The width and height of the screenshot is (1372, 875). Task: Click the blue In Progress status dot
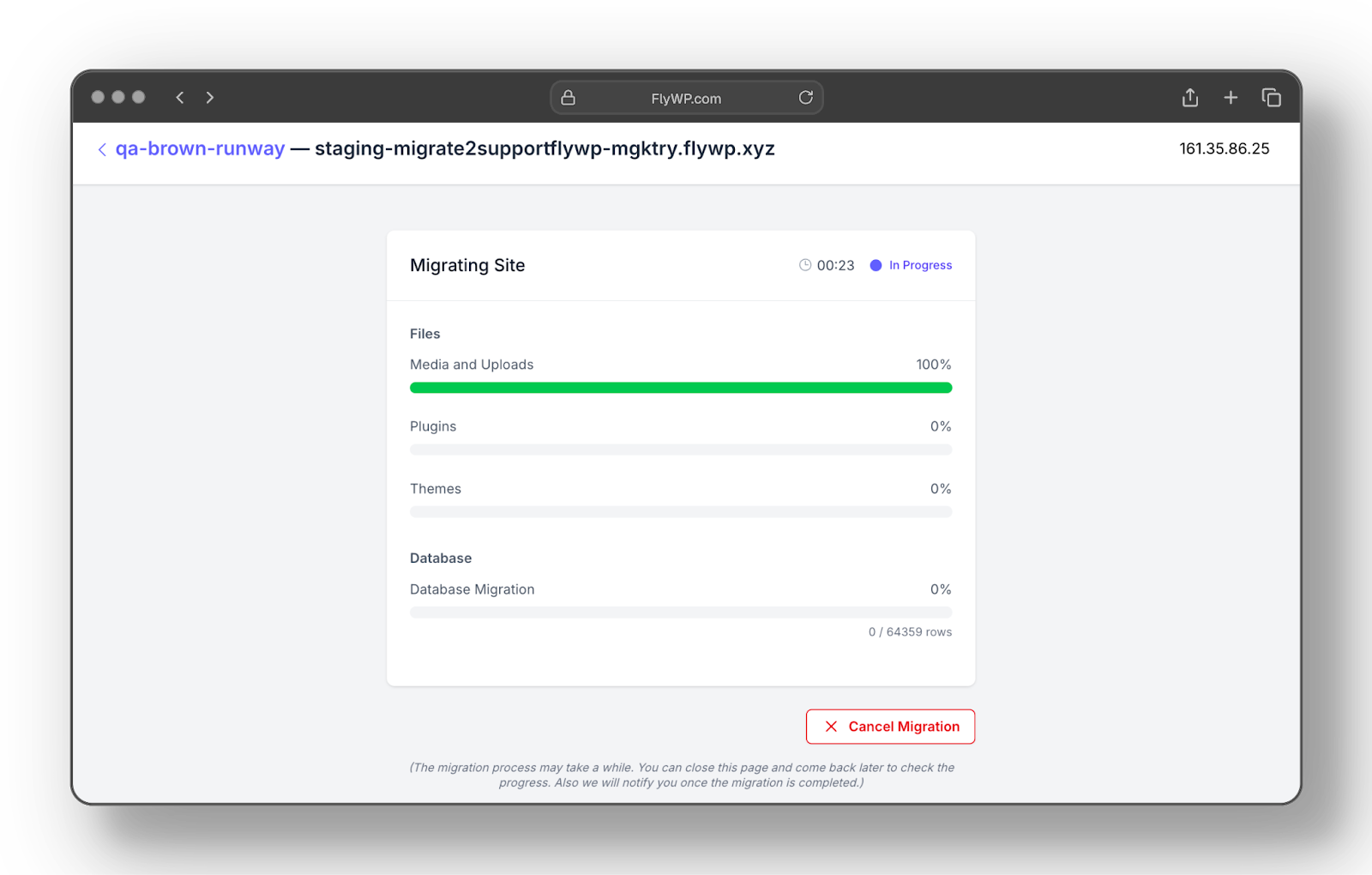click(x=876, y=265)
